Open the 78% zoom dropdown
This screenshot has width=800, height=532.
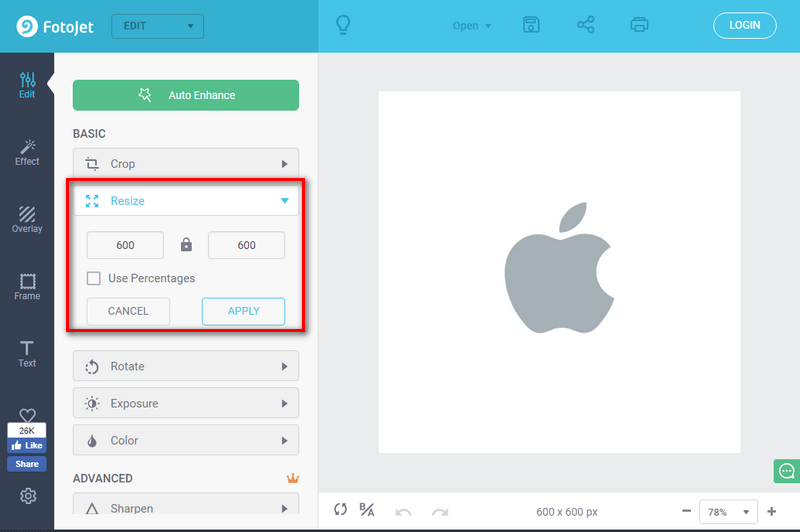(x=728, y=512)
